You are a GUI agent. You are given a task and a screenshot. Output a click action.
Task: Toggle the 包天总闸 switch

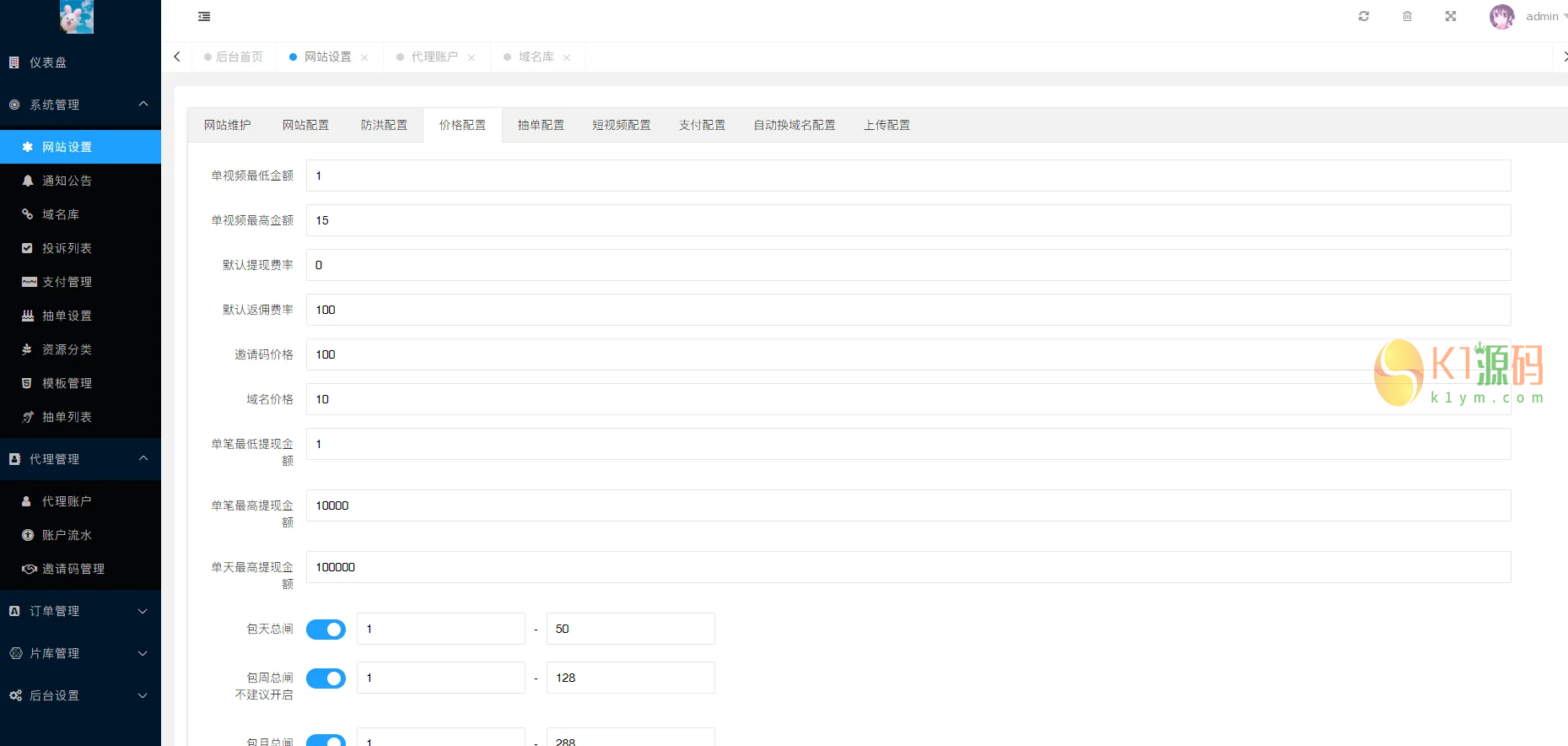click(326, 630)
